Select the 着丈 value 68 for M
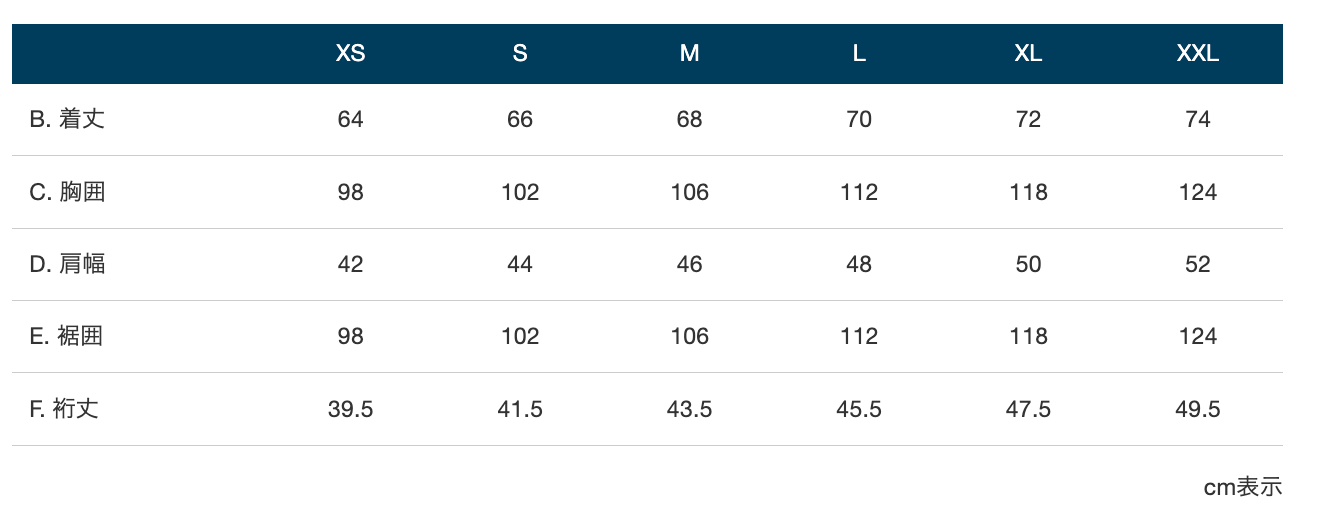This screenshot has height=526, width=1320. (x=689, y=120)
